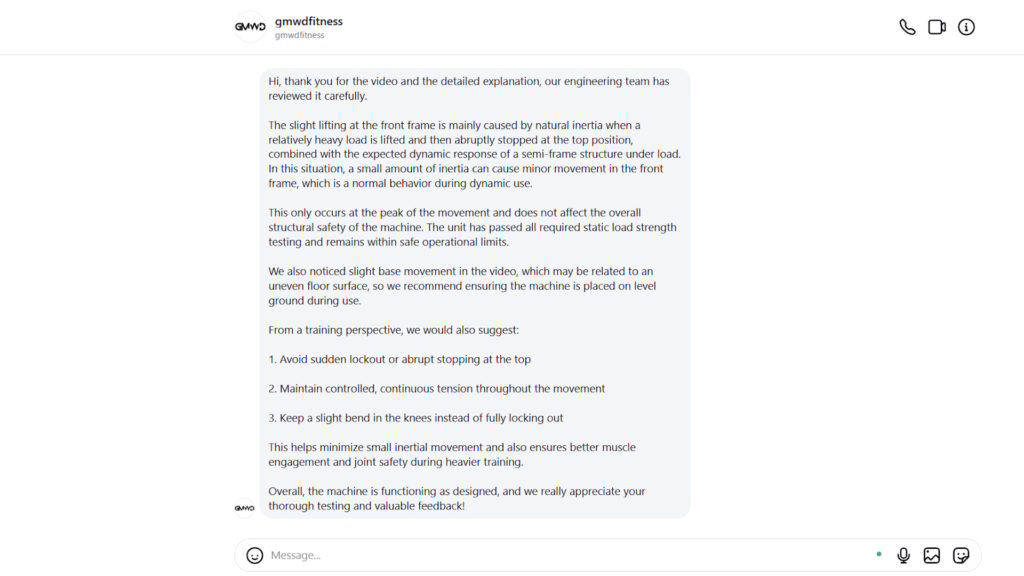Open conversation details via the info icon
Image resolution: width=1024 pixels, height=576 pixels.
[966, 27]
